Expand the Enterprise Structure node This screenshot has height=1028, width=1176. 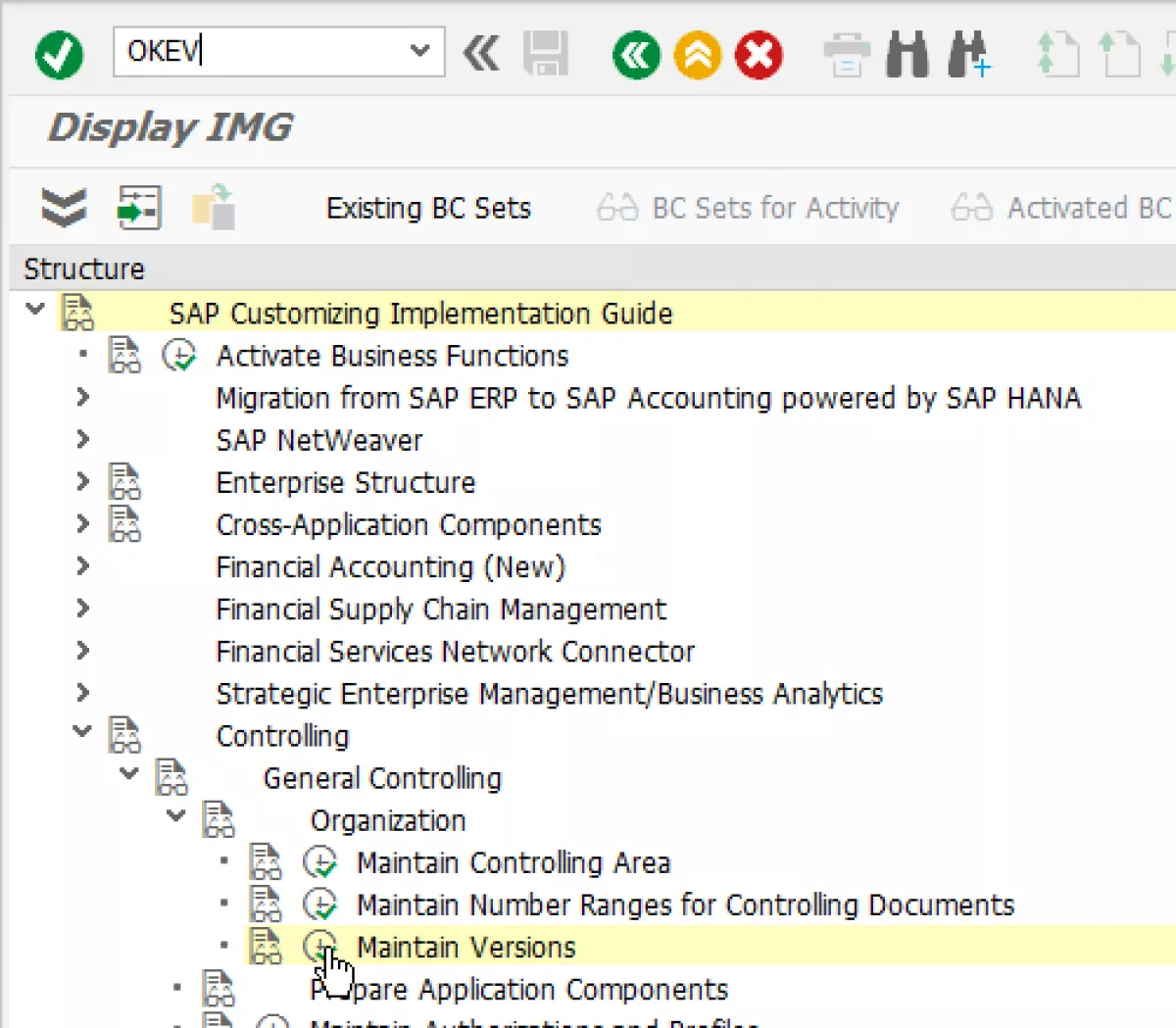(x=82, y=481)
